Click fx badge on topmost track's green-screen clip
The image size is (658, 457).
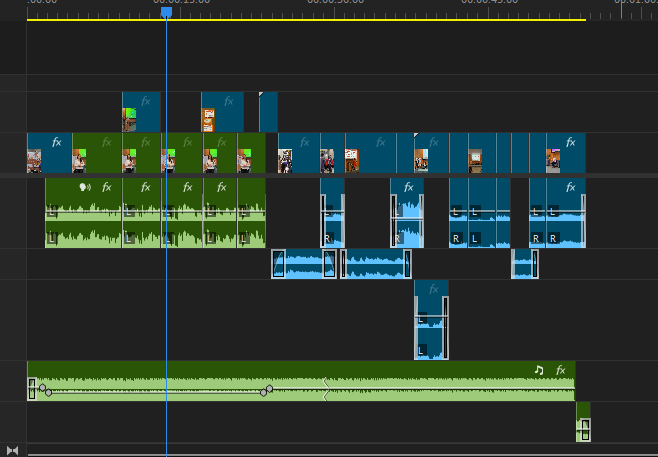click(146, 101)
